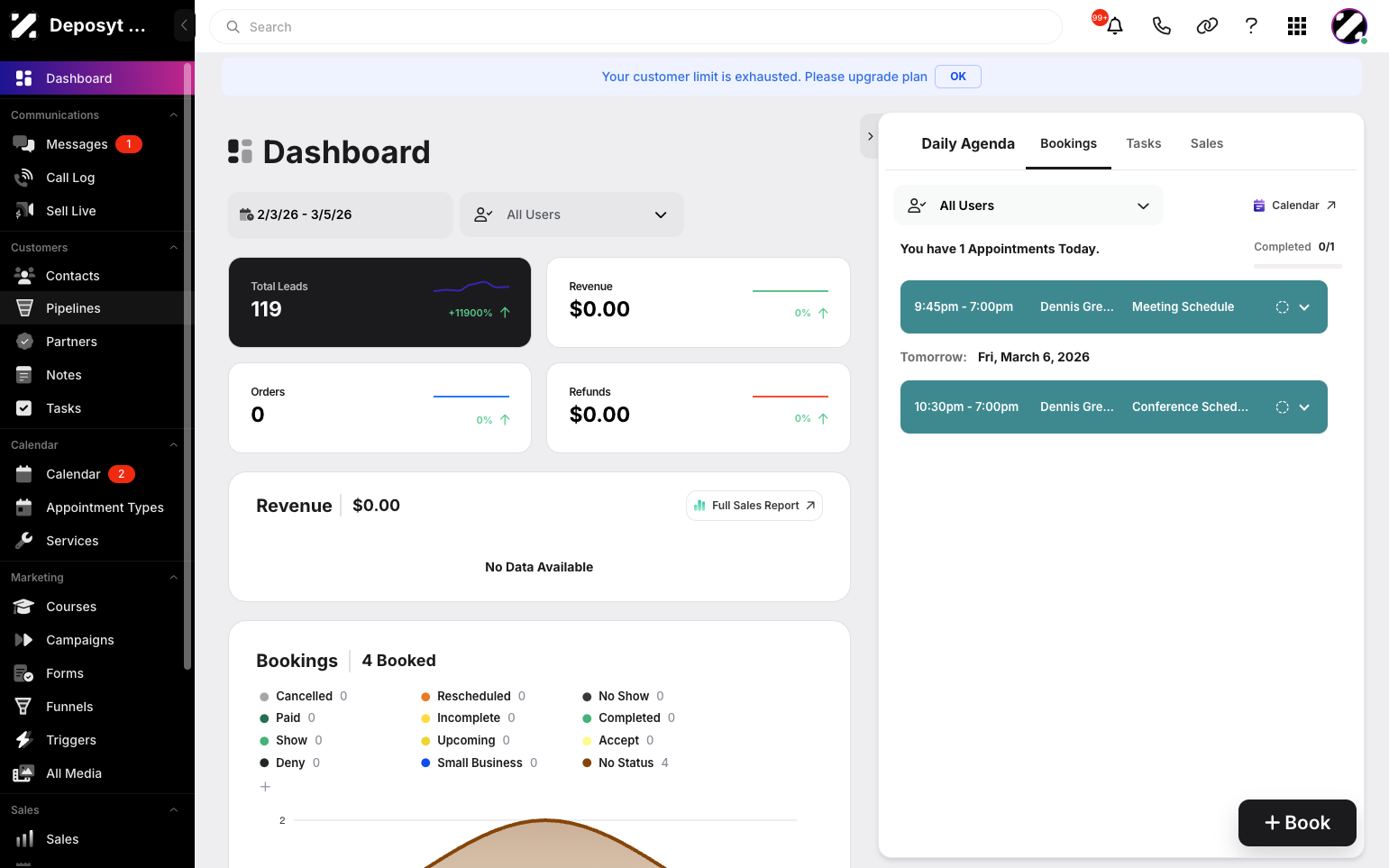Click the Completed 0/1 progress bar
1389x868 pixels.
pos(1298,266)
